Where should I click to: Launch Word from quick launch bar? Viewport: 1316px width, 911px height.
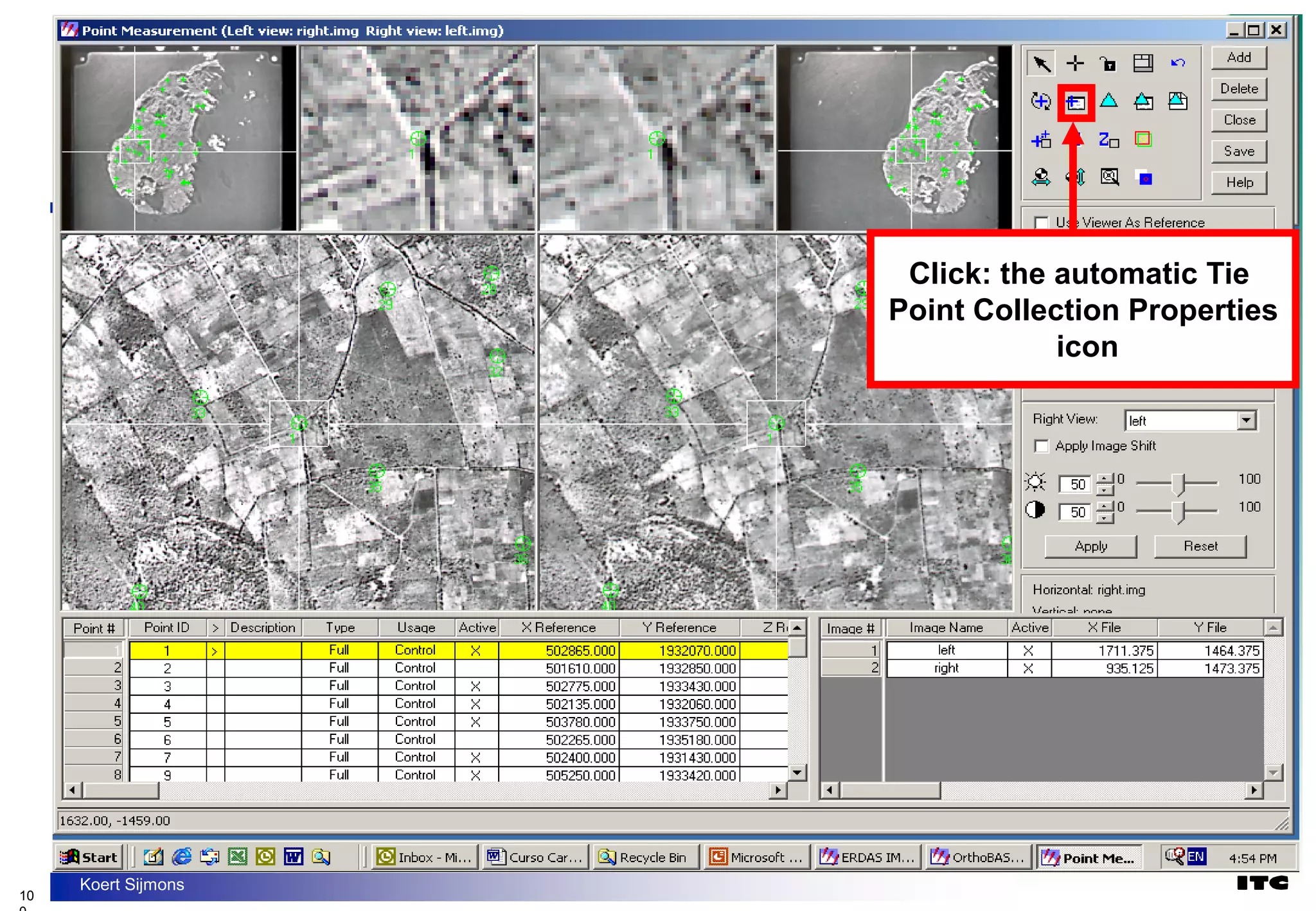click(294, 856)
